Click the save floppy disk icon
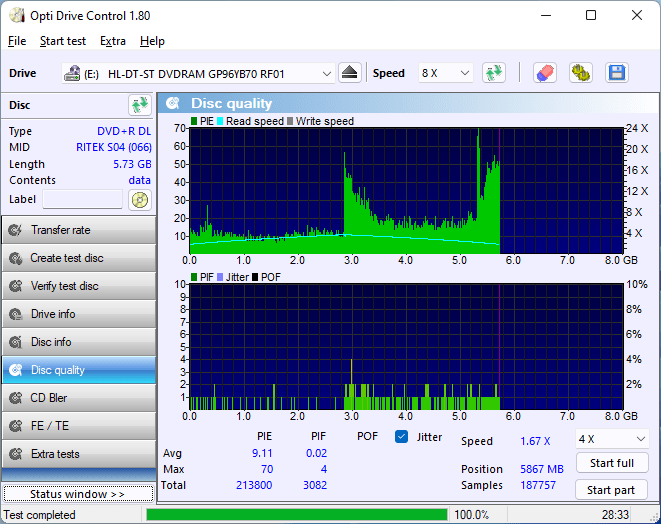 pos(617,73)
